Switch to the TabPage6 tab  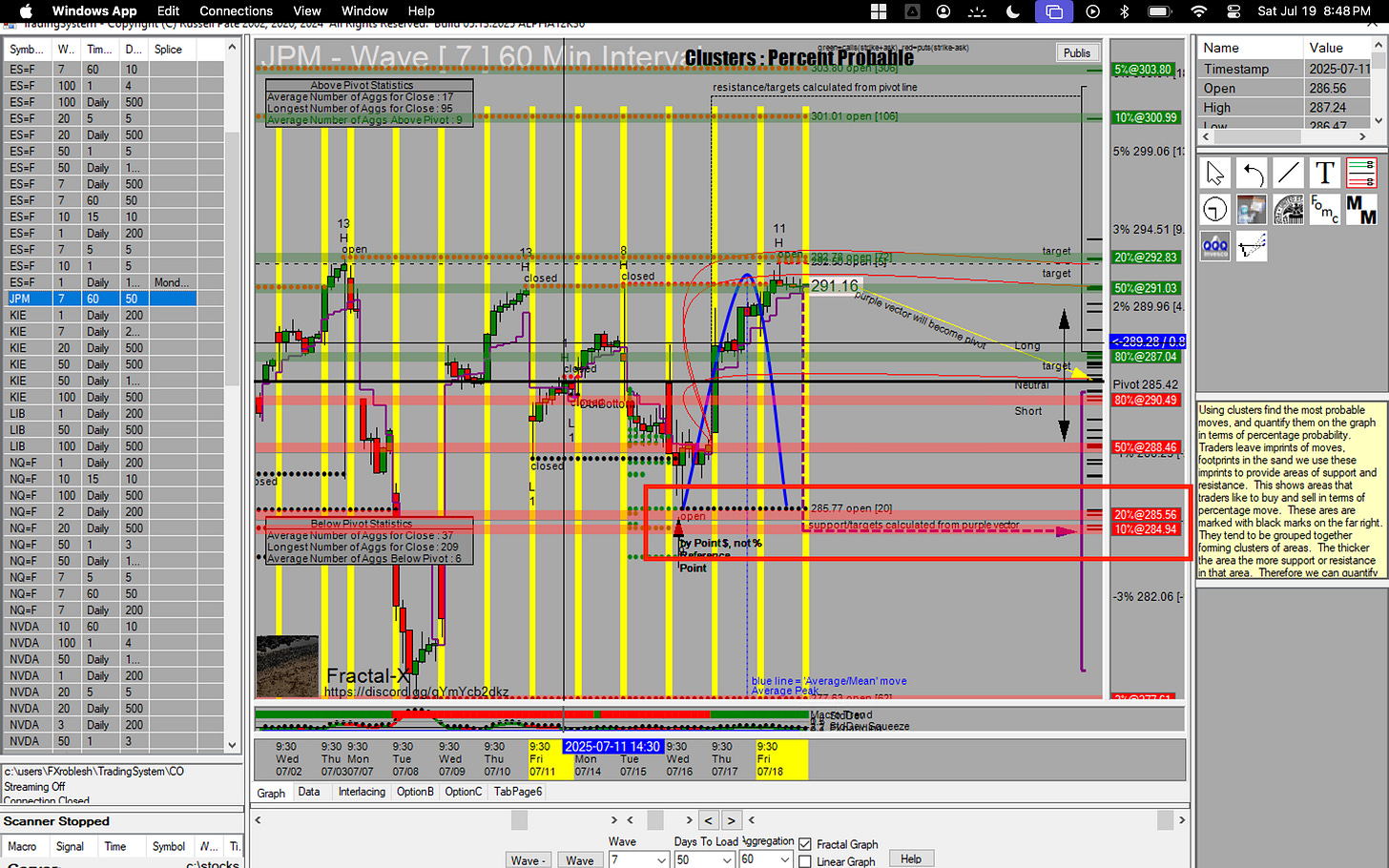pos(518,792)
